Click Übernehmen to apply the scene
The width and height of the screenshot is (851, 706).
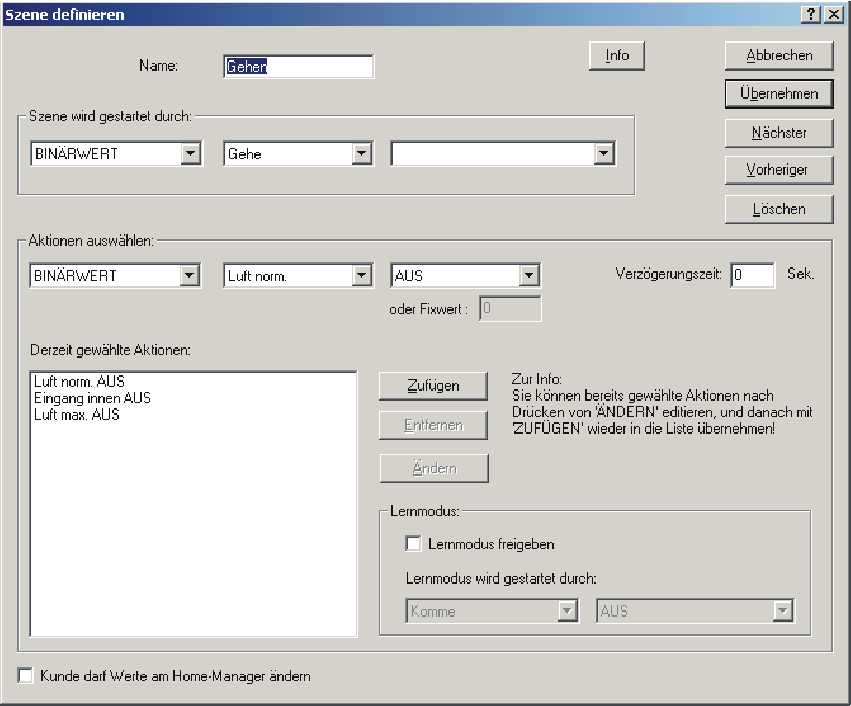(779, 93)
